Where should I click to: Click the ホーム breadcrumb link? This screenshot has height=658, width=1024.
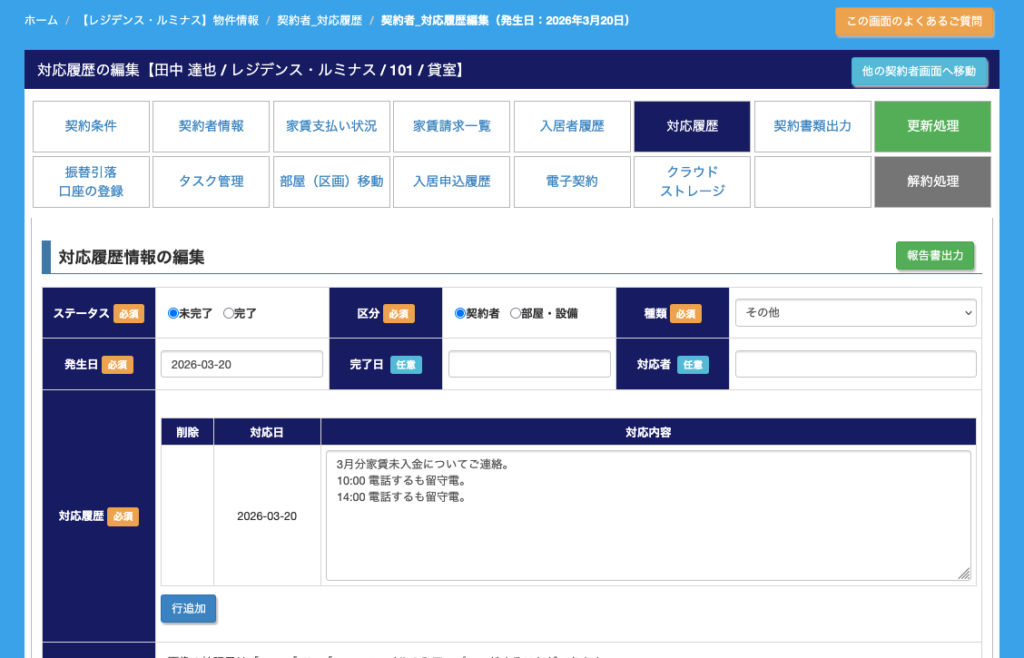coord(41,20)
